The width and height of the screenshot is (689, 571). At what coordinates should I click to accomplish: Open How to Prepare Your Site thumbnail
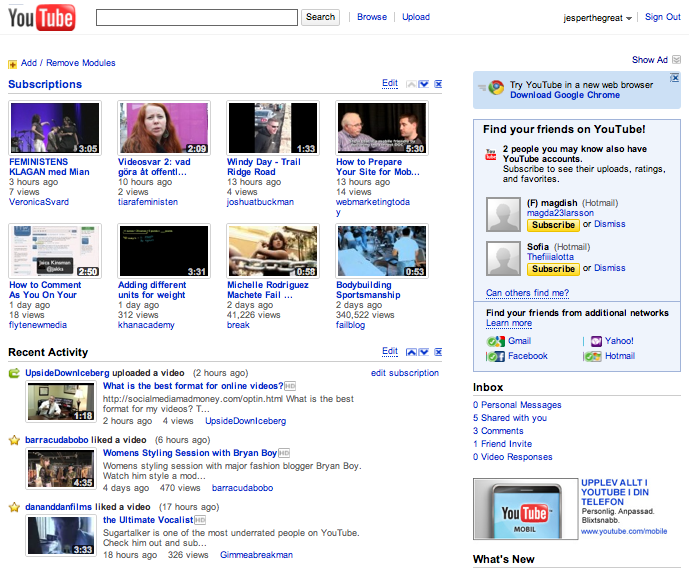click(x=382, y=128)
